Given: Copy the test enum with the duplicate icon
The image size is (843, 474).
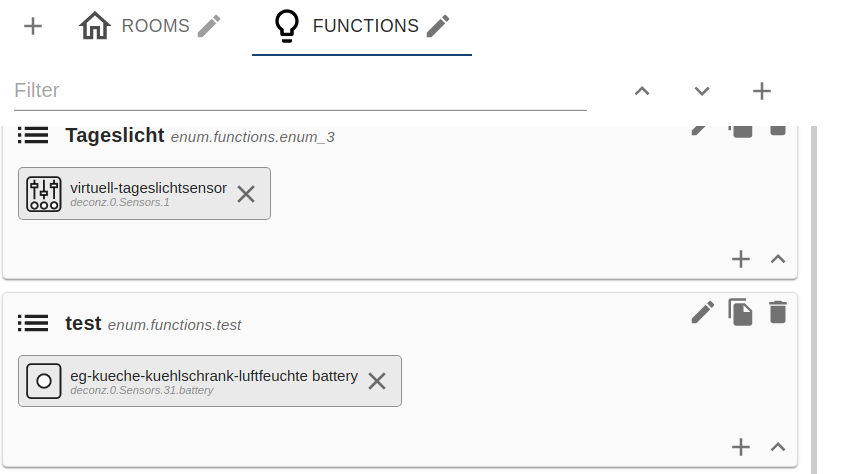Looking at the screenshot, I should click(740, 312).
